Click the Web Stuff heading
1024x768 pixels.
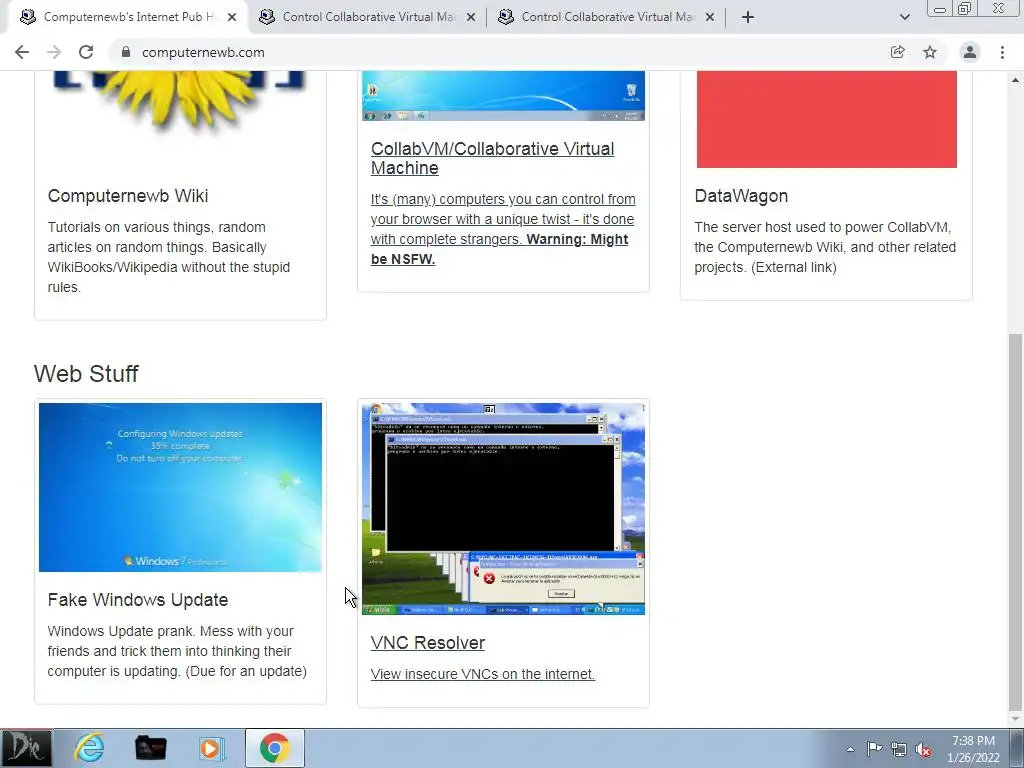[x=86, y=374]
